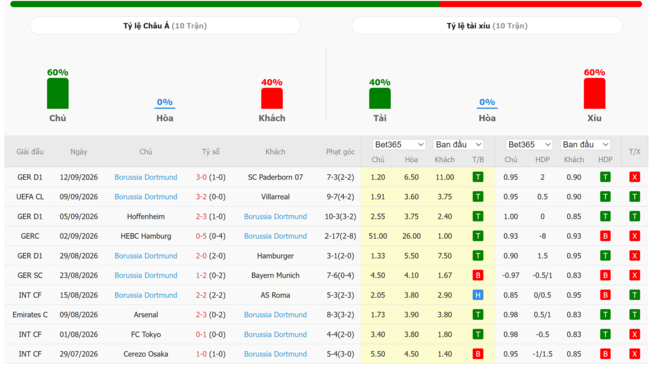Open the first Bet365 bookmaker dropdown

pyautogui.click(x=399, y=145)
